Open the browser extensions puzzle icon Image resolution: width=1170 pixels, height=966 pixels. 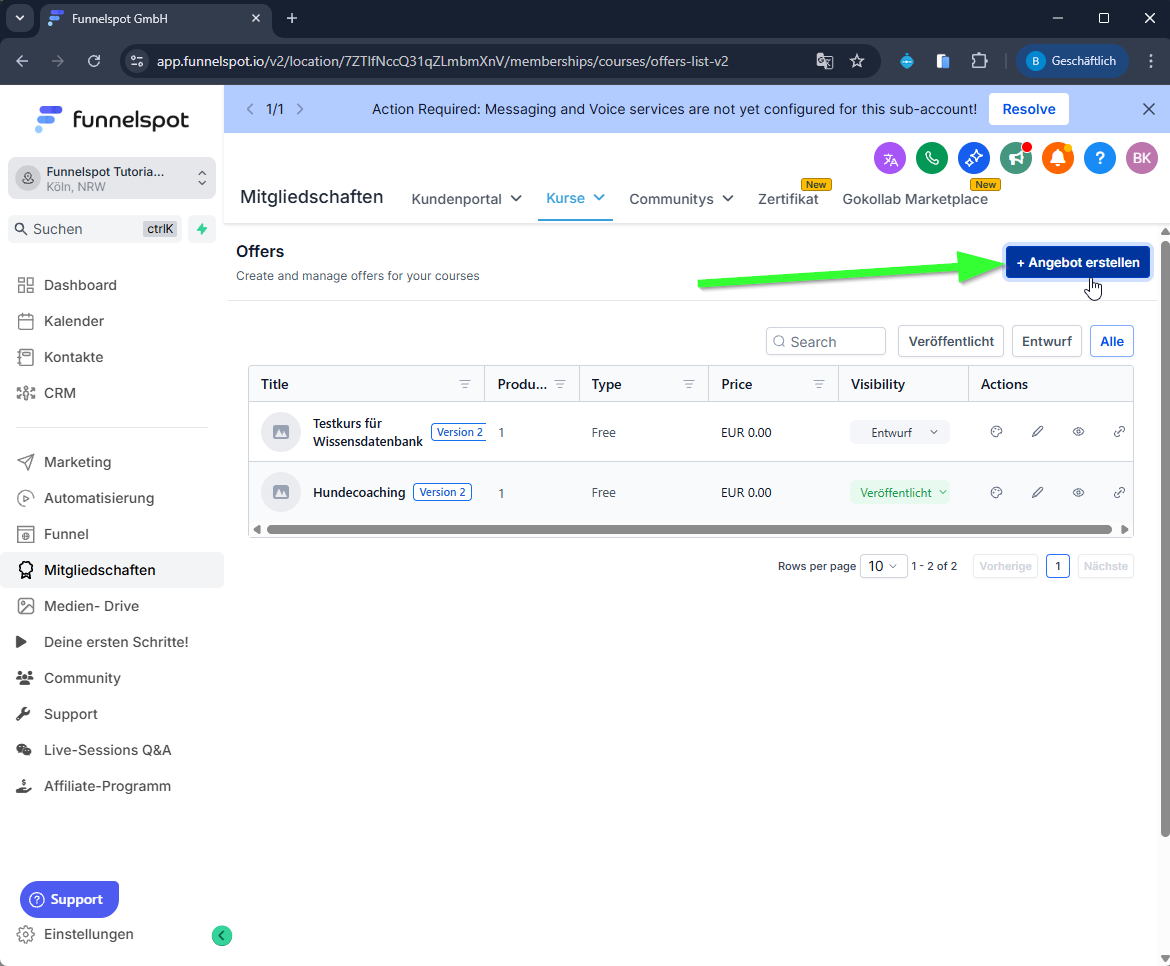point(979,61)
